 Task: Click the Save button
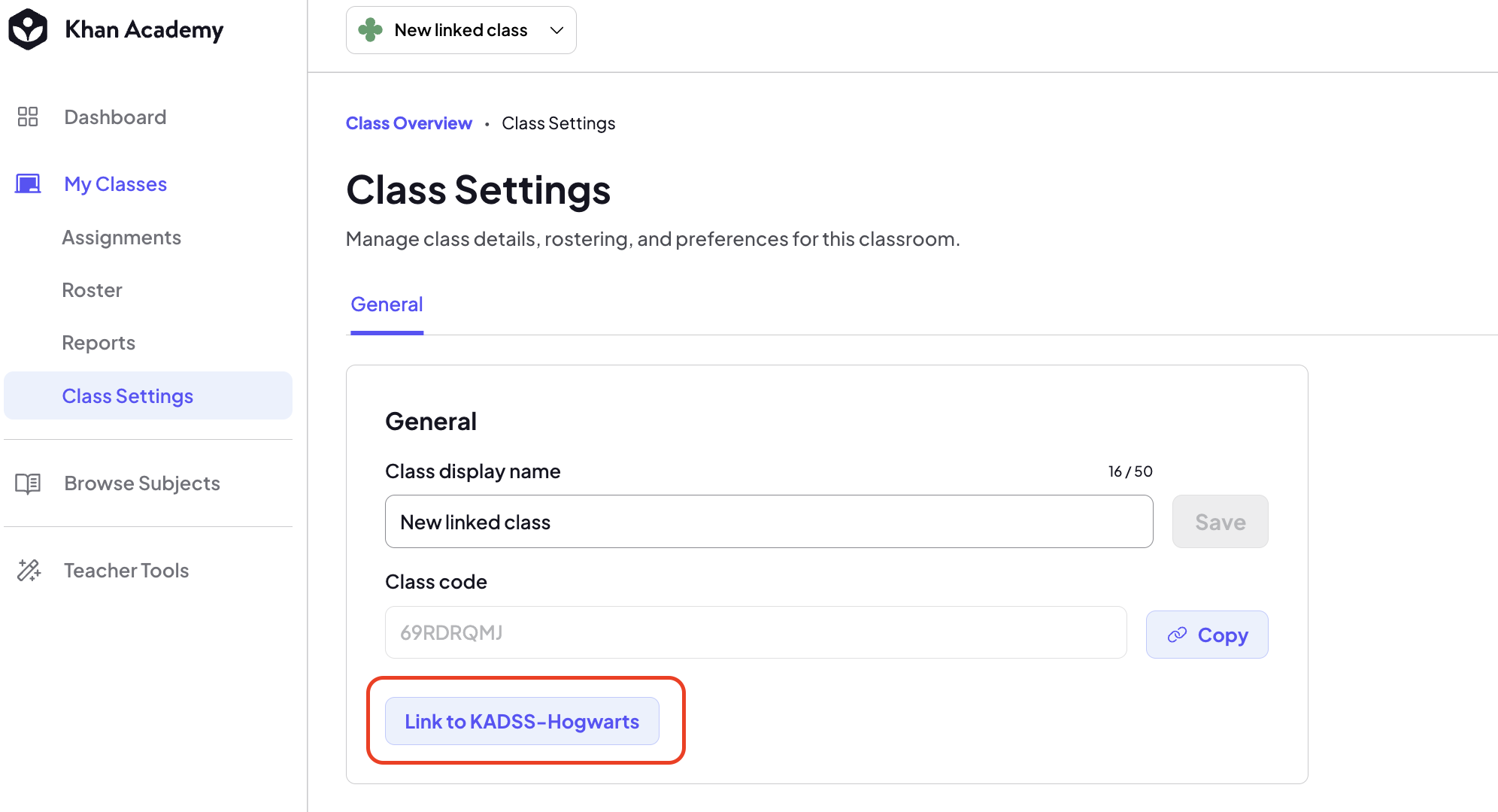pyautogui.click(x=1220, y=522)
